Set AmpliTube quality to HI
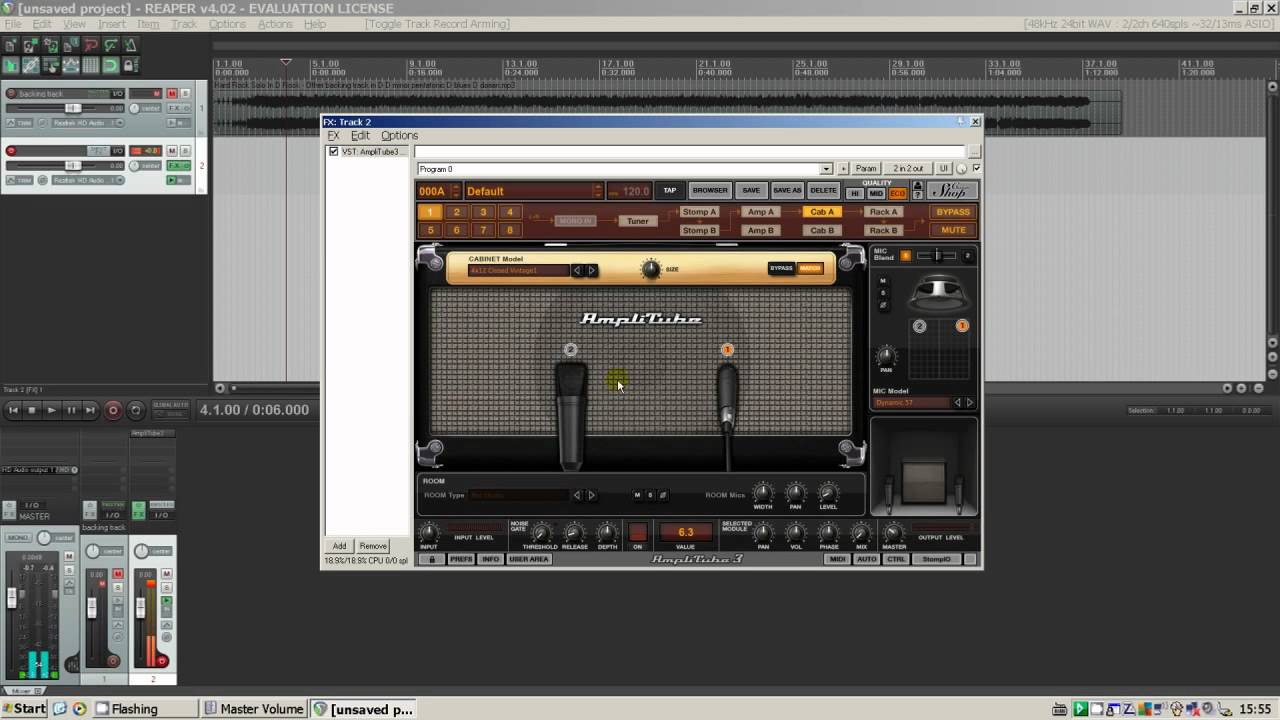The width and height of the screenshot is (1280, 720). [855, 194]
